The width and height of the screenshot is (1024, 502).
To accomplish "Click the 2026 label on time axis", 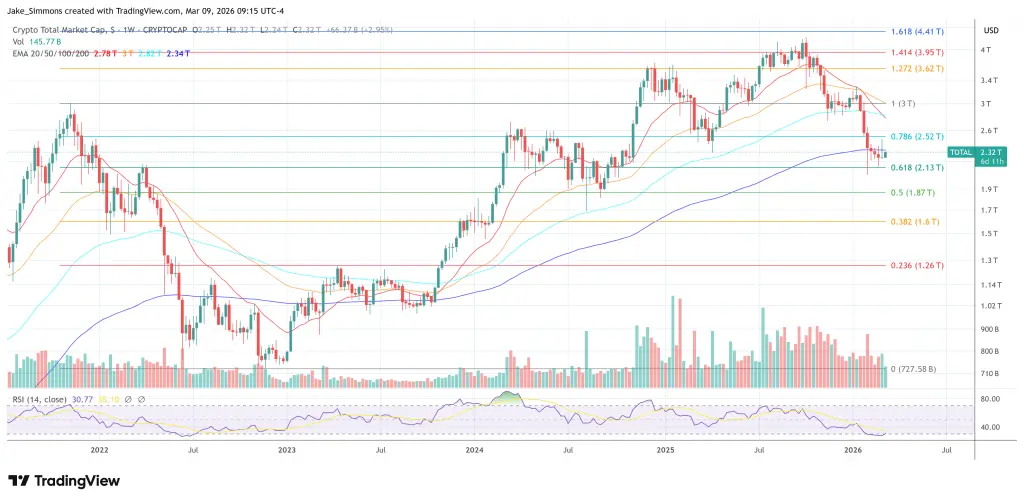I will (x=854, y=450).
